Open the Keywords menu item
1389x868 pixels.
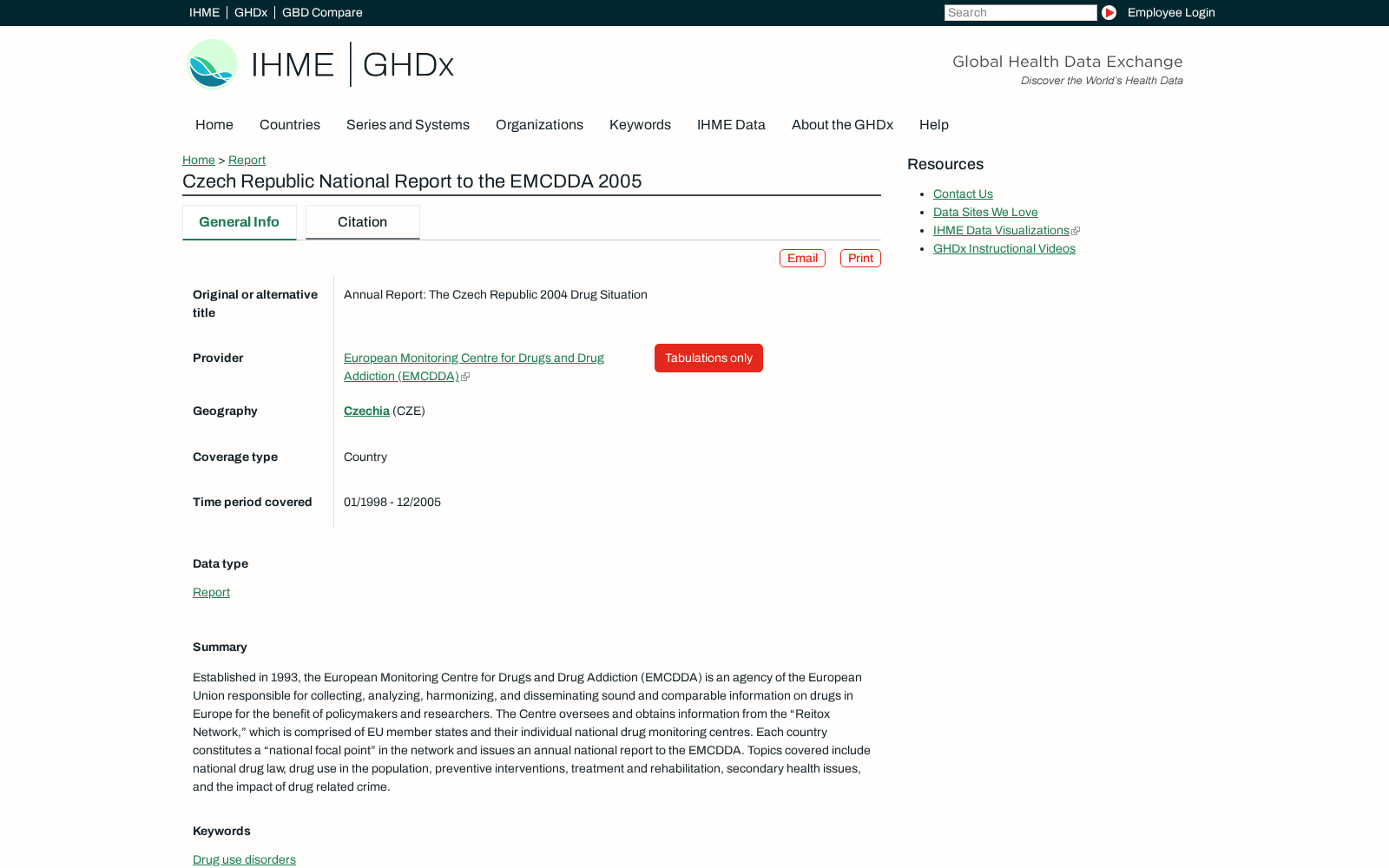(x=640, y=125)
